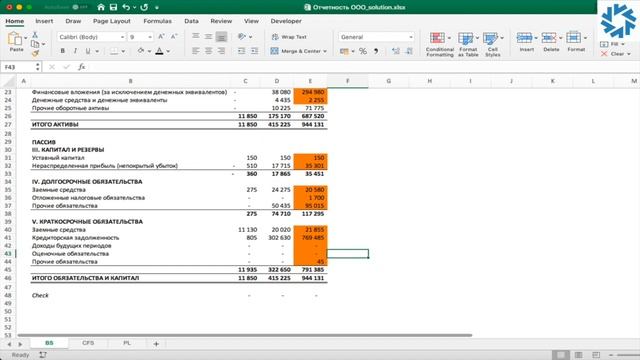Cancel formula entry with the X icon
640x360 pixels.
[x=52, y=67]
